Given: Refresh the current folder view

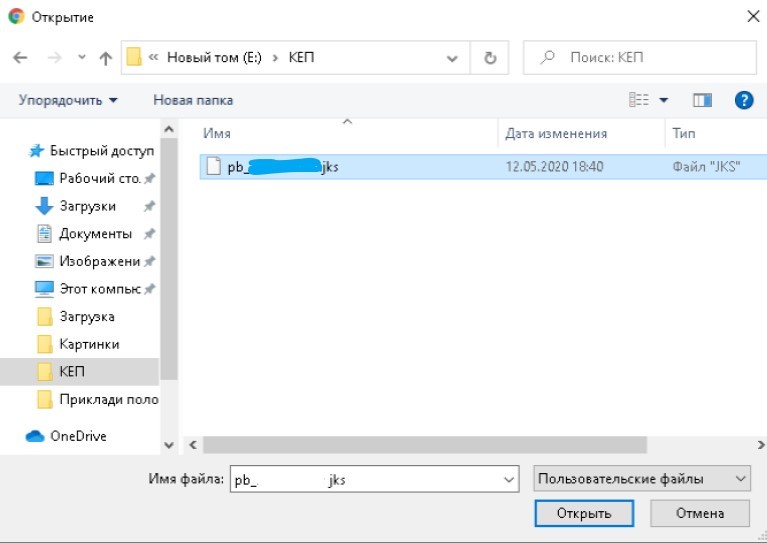Looking at the screenshot, I should [490, 58].
